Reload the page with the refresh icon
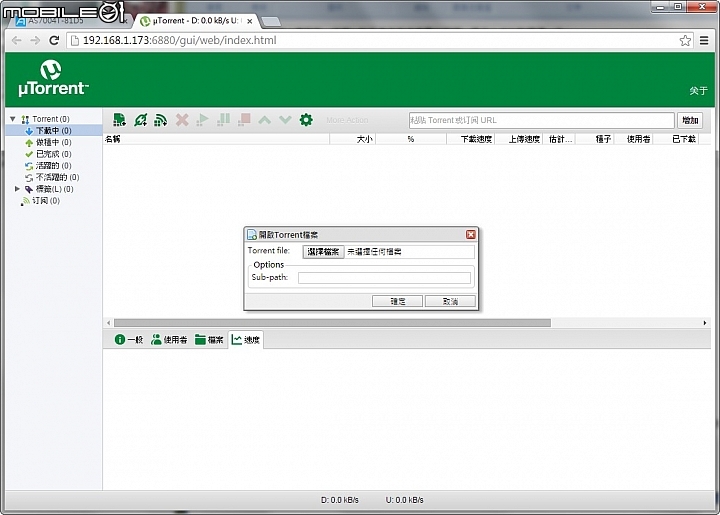720x515 pixels. 54,40
